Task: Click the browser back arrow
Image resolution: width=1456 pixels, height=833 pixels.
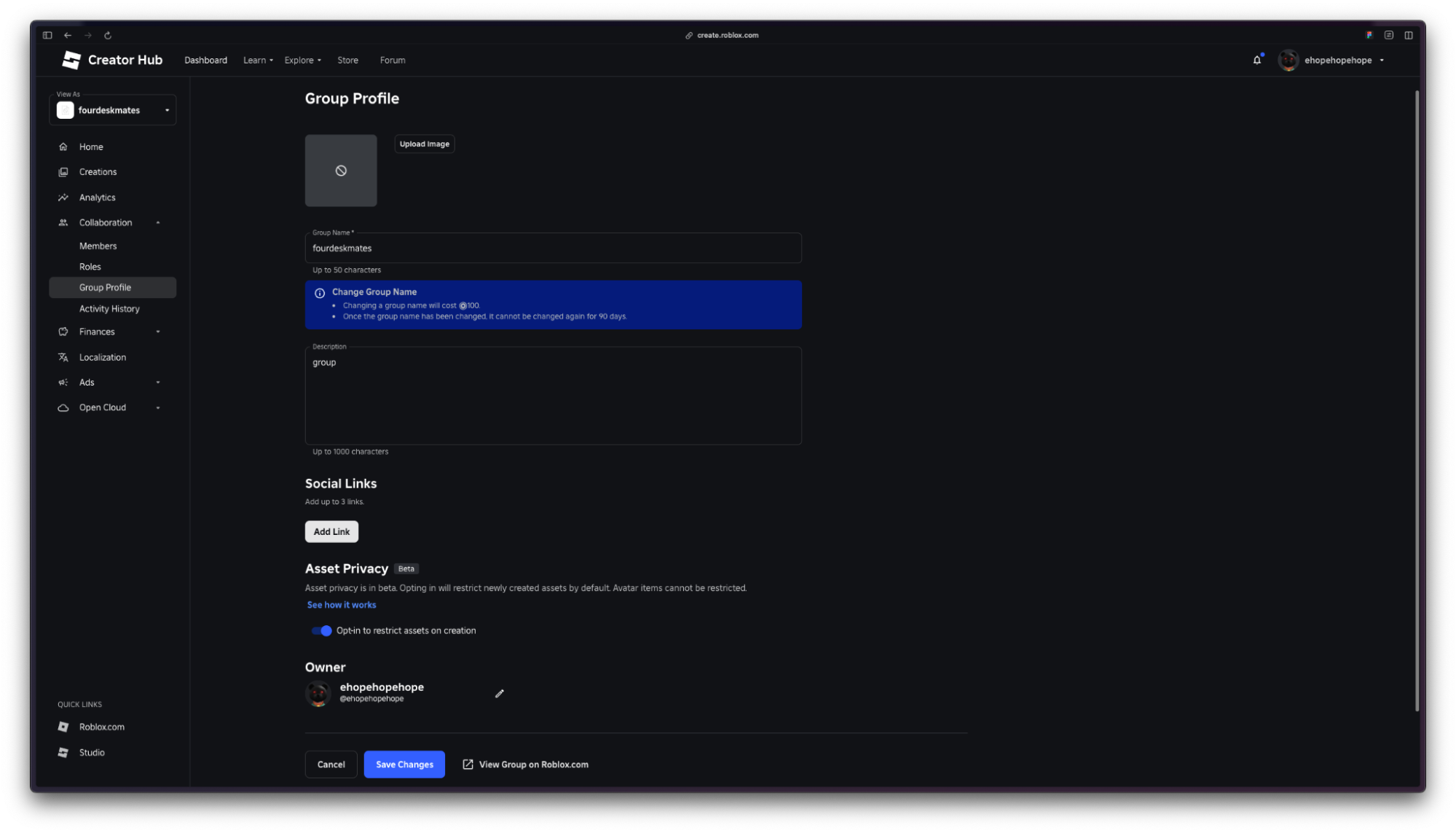Action: tap(68, 35)
